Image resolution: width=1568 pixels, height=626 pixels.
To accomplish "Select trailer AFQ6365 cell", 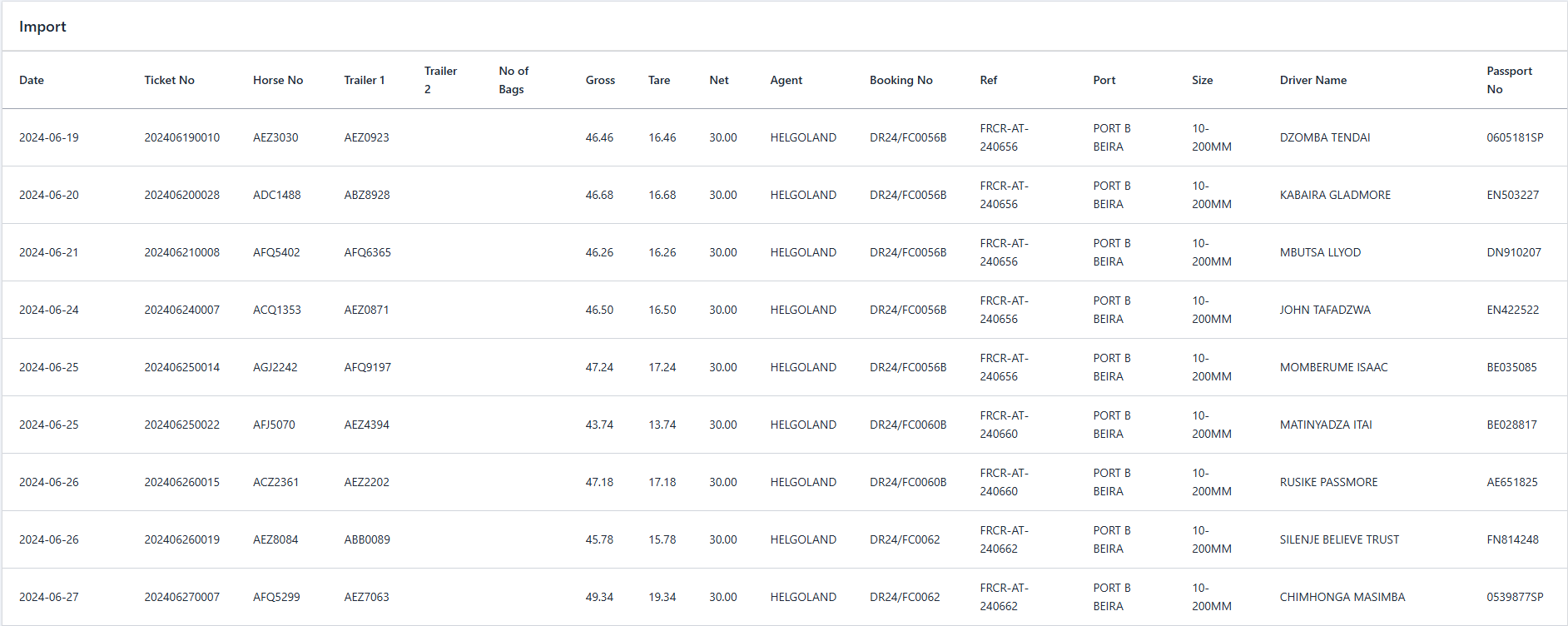I will [367, 252].
